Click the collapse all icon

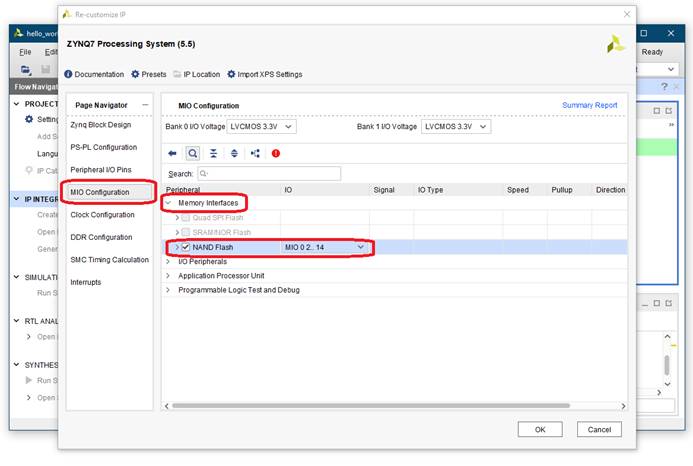pos(213,153)
